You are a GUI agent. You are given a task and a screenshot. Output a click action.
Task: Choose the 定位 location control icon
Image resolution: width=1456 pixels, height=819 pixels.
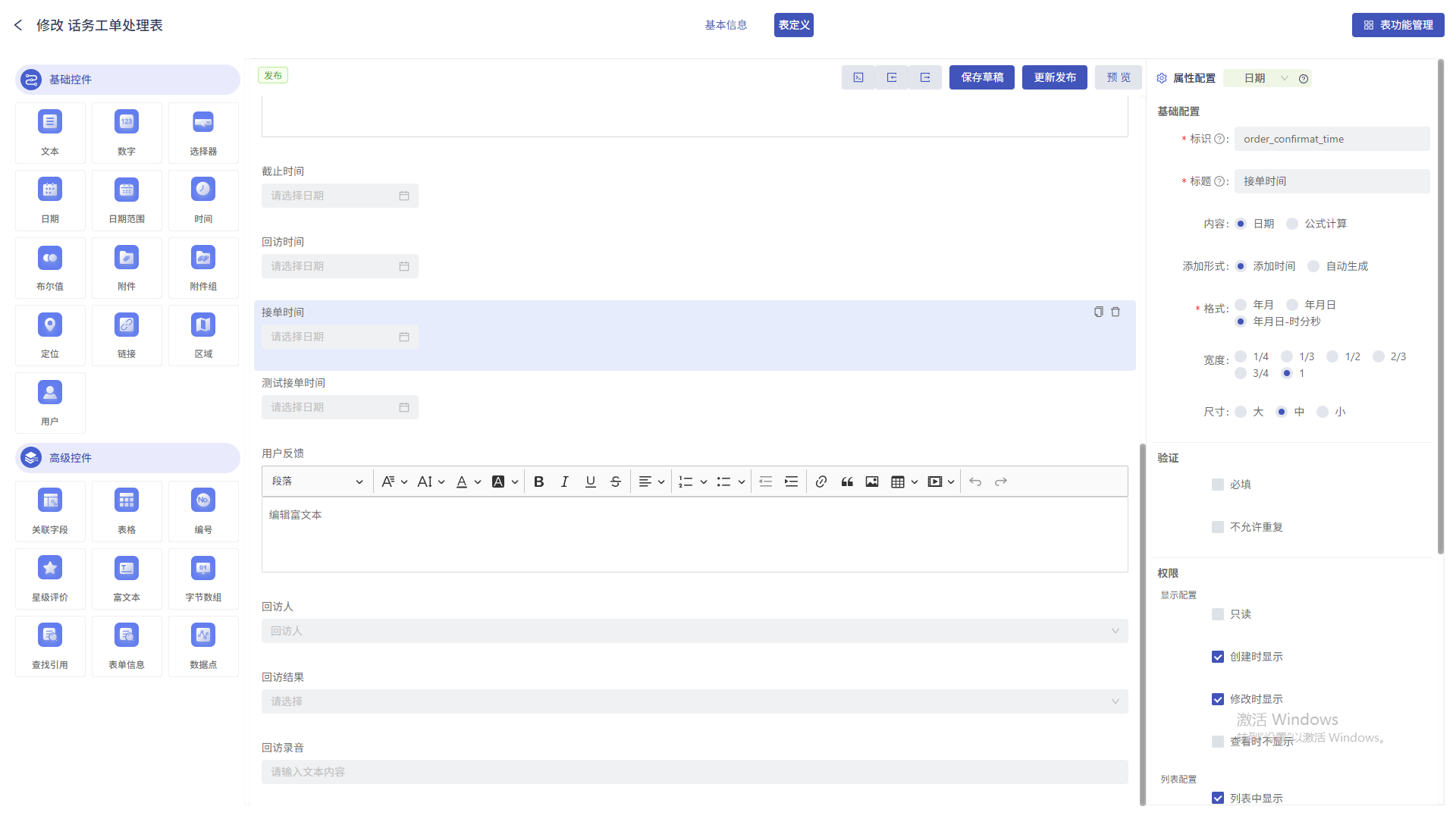[x=50, y=325]
